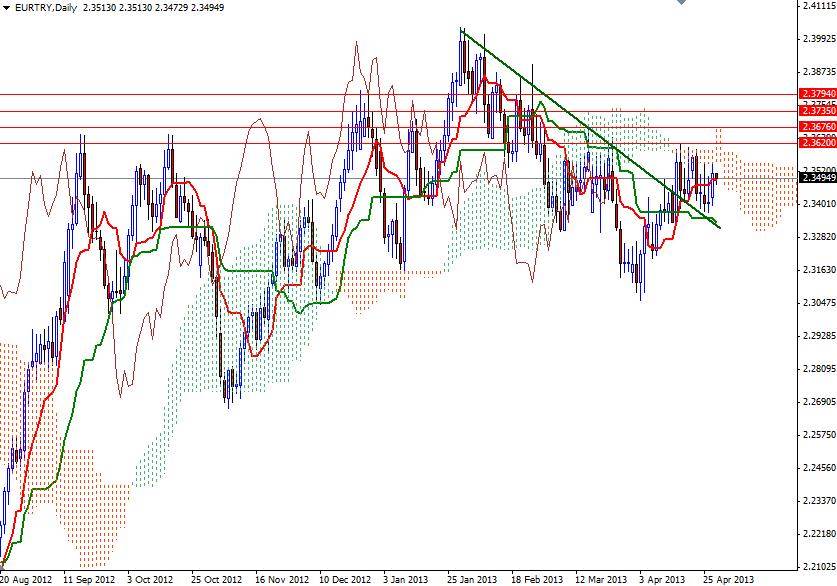The width and height of the screenshot is (837, 586).
Task: Click the 25 Jan 2013 date label
Action: tap(471, 578)
